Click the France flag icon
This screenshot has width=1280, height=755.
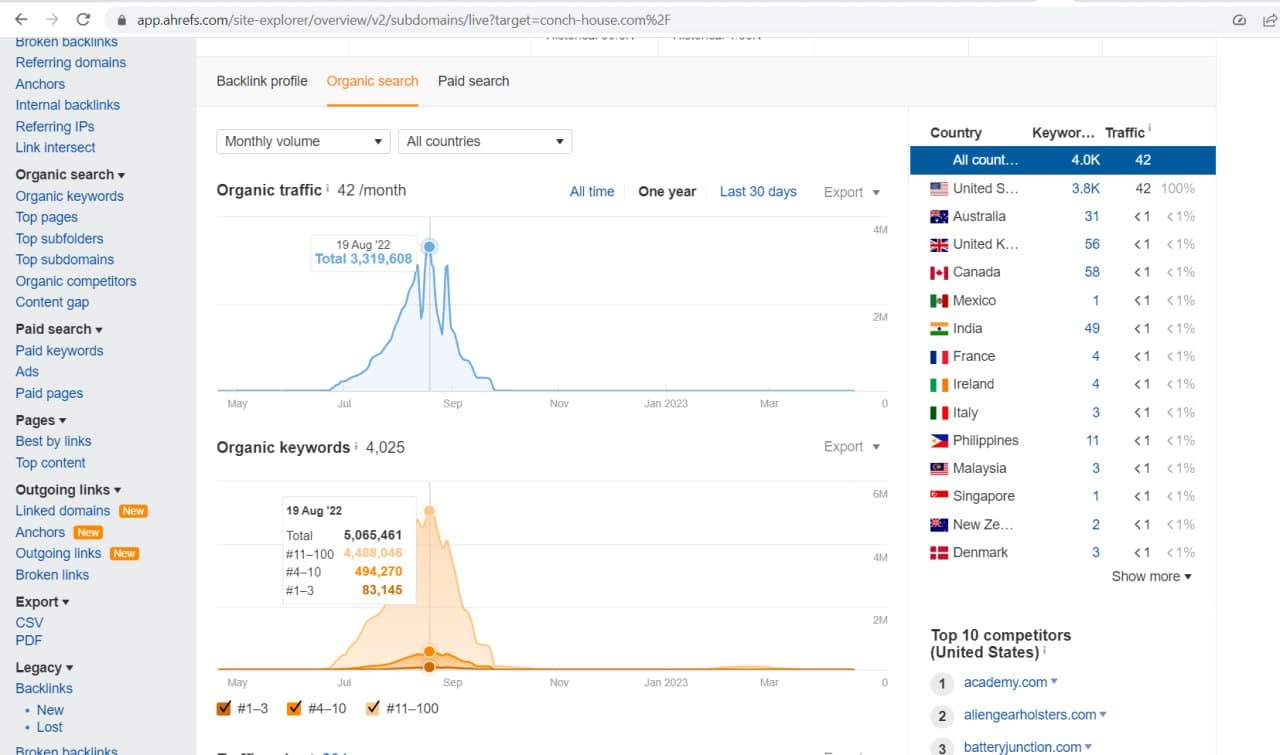[939, 356]
